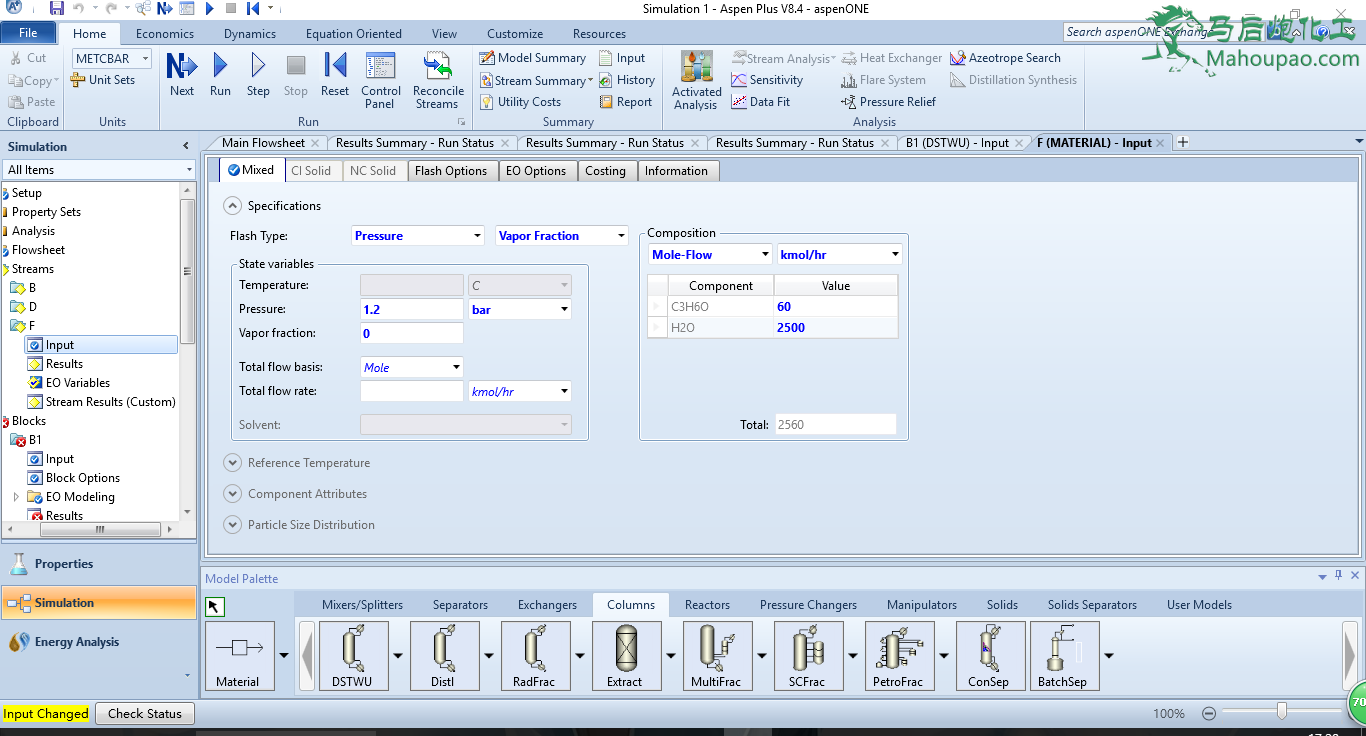
Task: Open the Report
Action: (626, 102)
